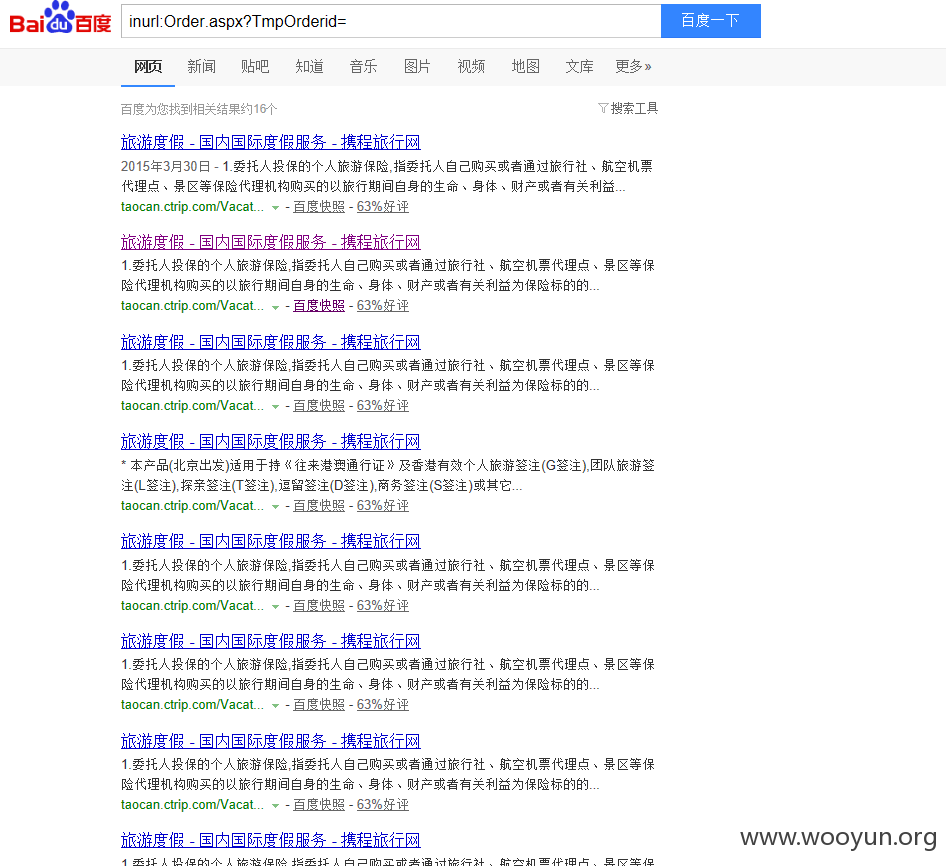Click 63%好评 rating of third result
This screenshot has width=946, height=866.
383,406
